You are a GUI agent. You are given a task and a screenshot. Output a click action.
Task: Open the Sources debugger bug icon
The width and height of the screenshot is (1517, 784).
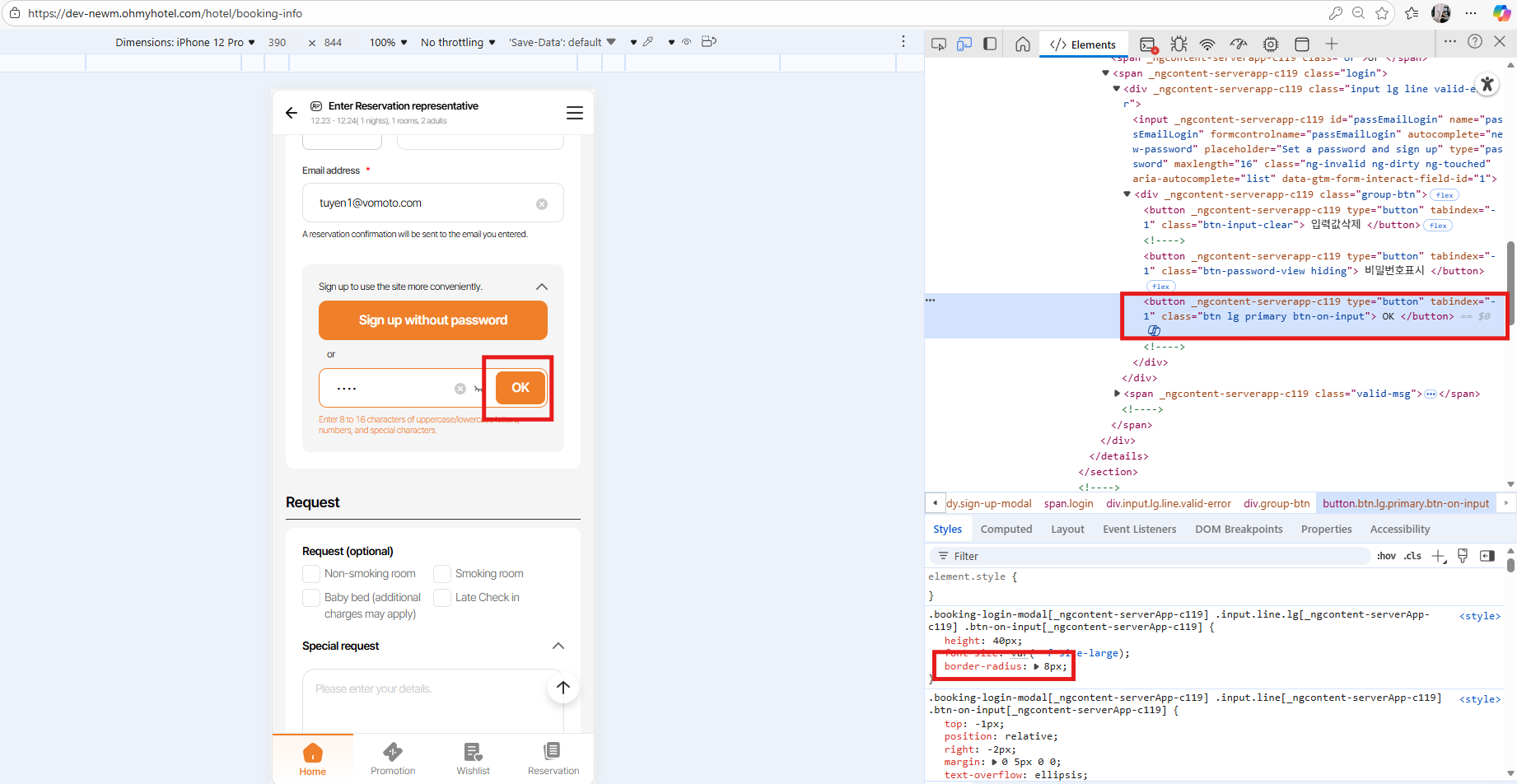click(1179, 44)
